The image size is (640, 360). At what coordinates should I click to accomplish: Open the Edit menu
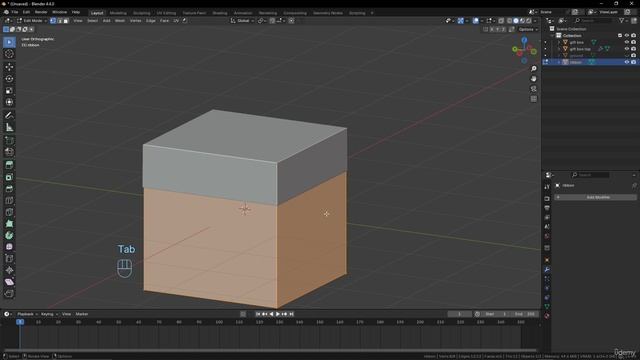pos(26,12)
